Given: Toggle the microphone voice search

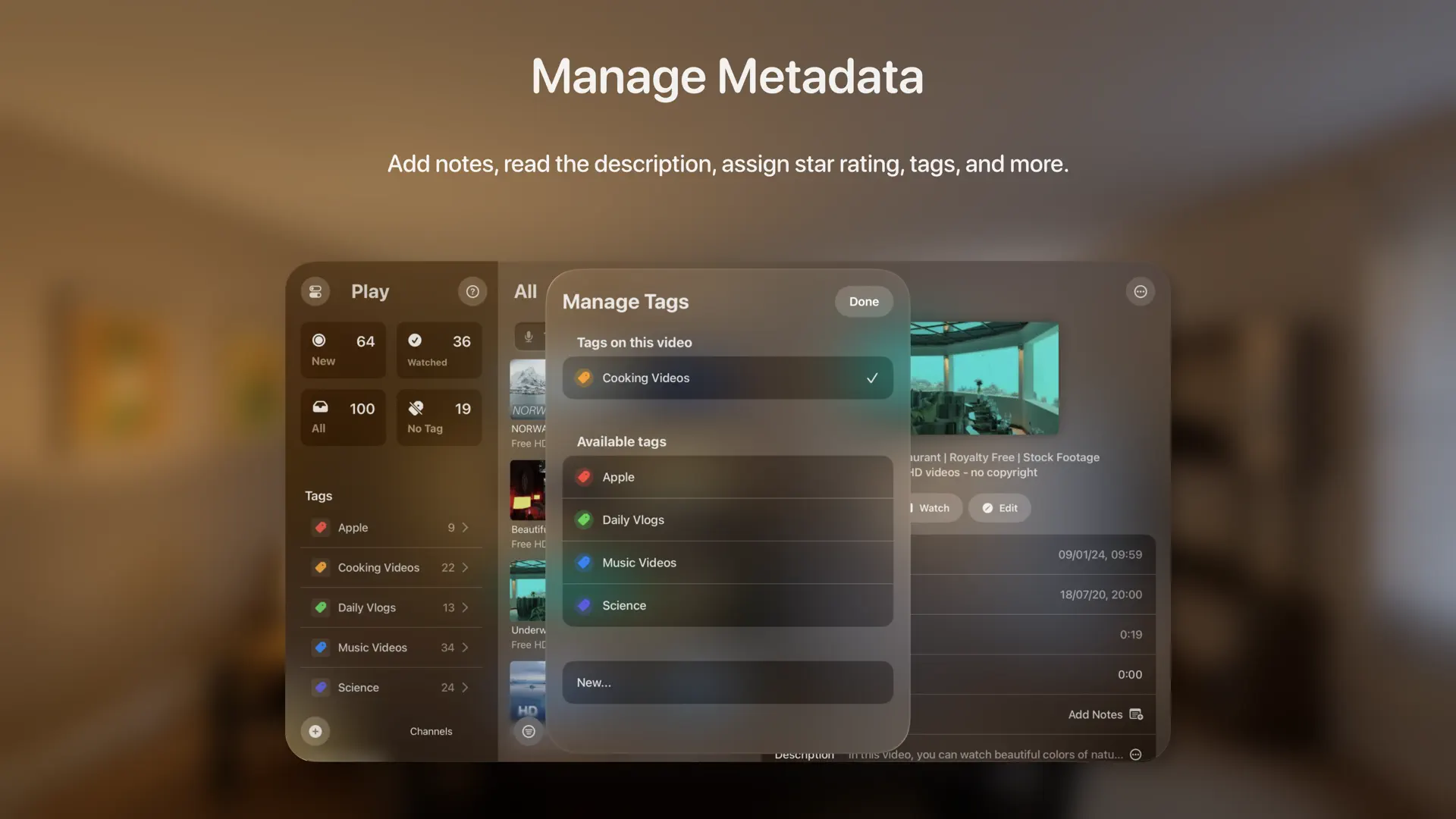Looking at the screenshot, I should 529,337.
